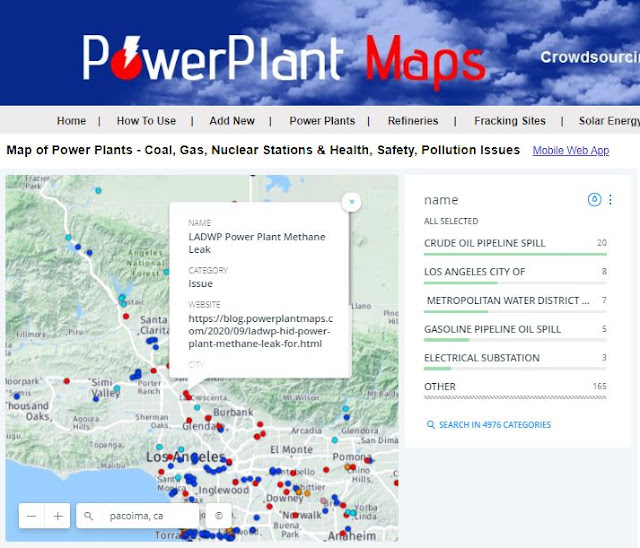
Task: Click magnifier icon beside Search in 4976 categories
Action: click(x=431, y=425)
